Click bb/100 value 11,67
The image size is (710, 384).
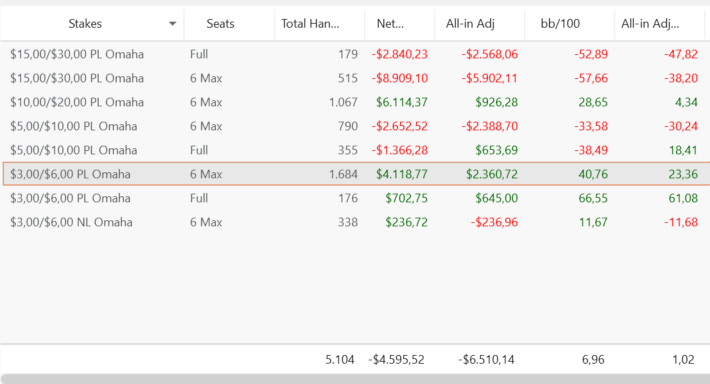tap(593, 222)
